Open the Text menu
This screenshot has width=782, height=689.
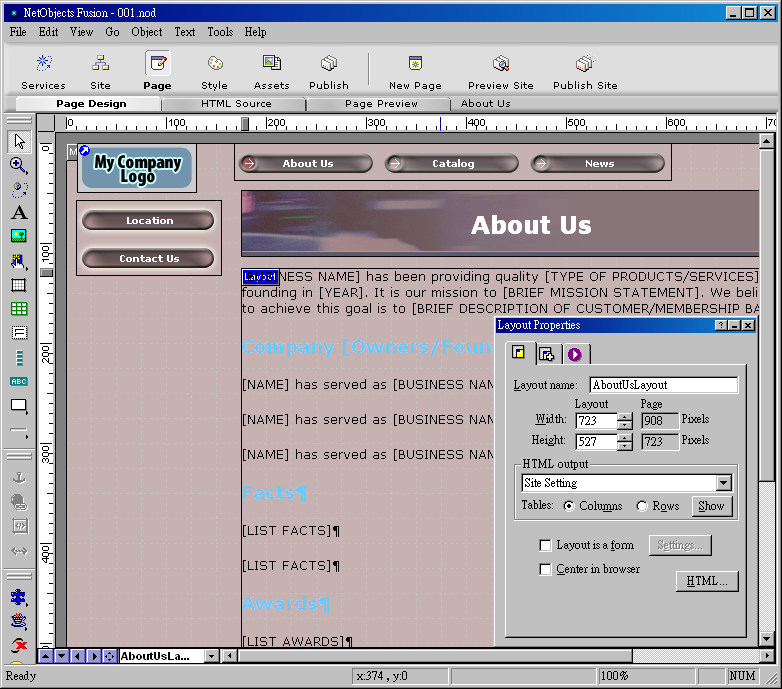[x=185, y=32]
